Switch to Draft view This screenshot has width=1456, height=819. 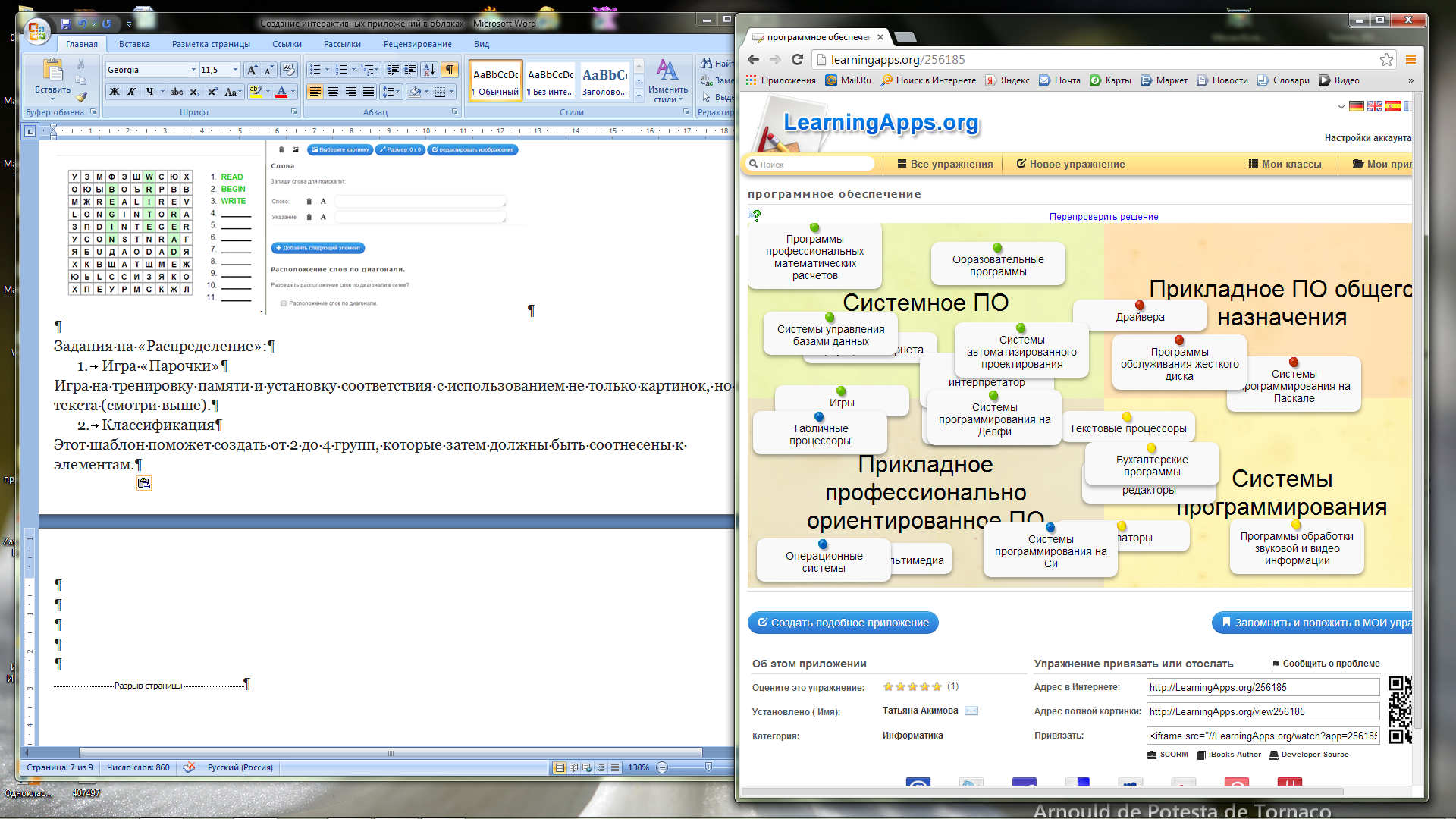[x=614, y=767]
